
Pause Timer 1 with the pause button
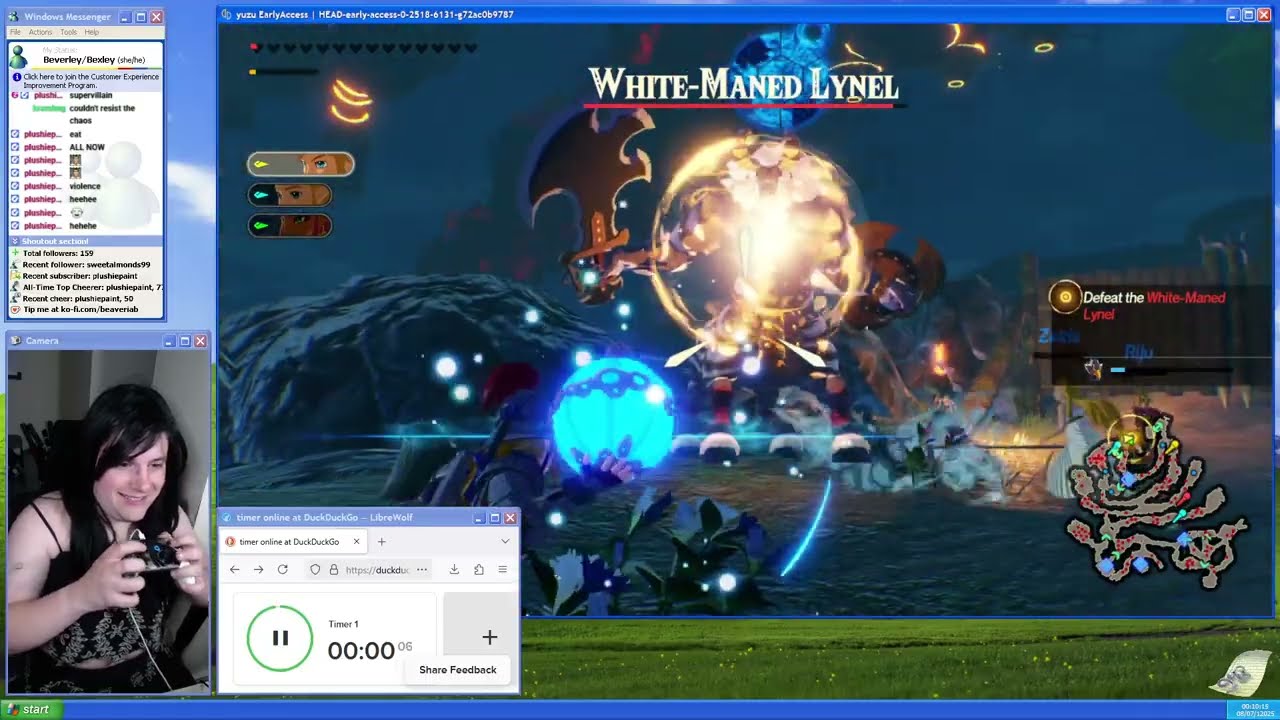280,638
